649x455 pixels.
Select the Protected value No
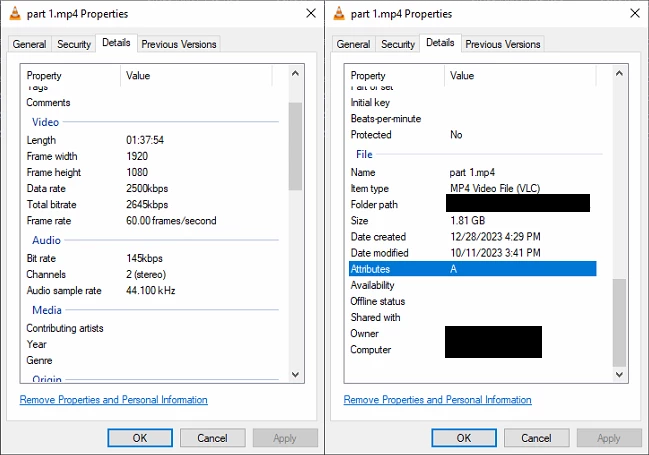pyautogui.click(x=456, y=135)
